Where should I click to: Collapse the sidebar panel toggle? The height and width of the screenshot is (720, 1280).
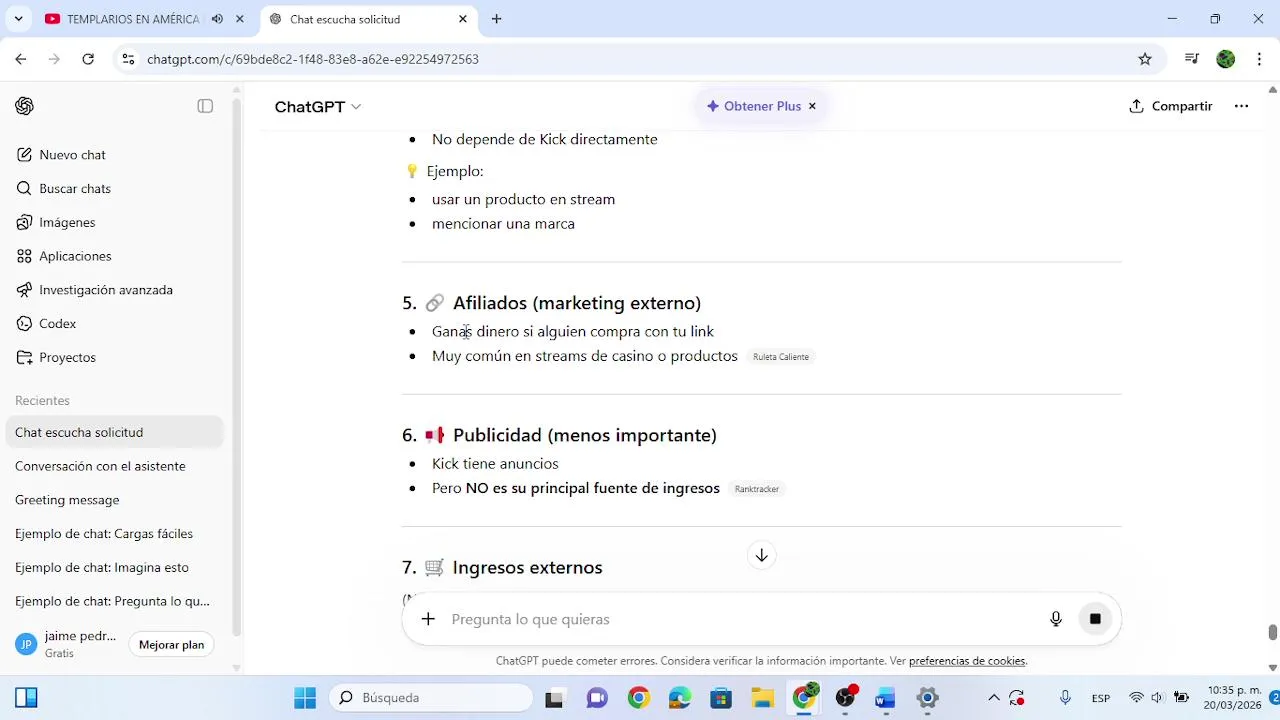pos(205,106)
